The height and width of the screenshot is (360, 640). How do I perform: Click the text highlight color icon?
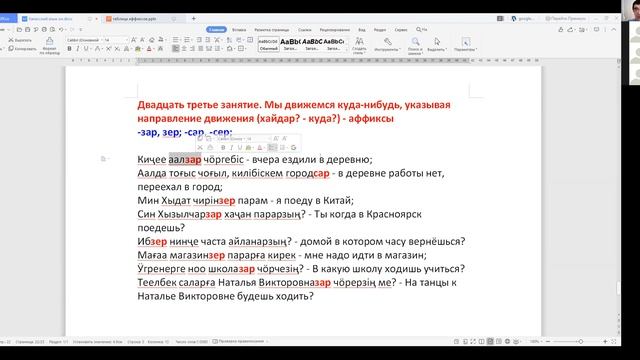pos(138,49)
